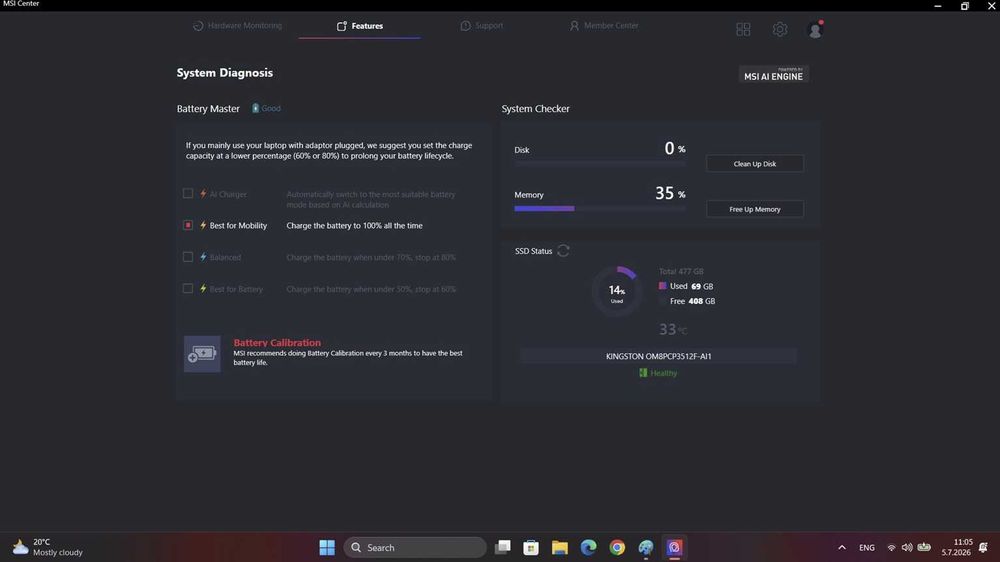Go to Member Center tab
The height and width of the screenshot is (562, 1000).
click(603, 26)
